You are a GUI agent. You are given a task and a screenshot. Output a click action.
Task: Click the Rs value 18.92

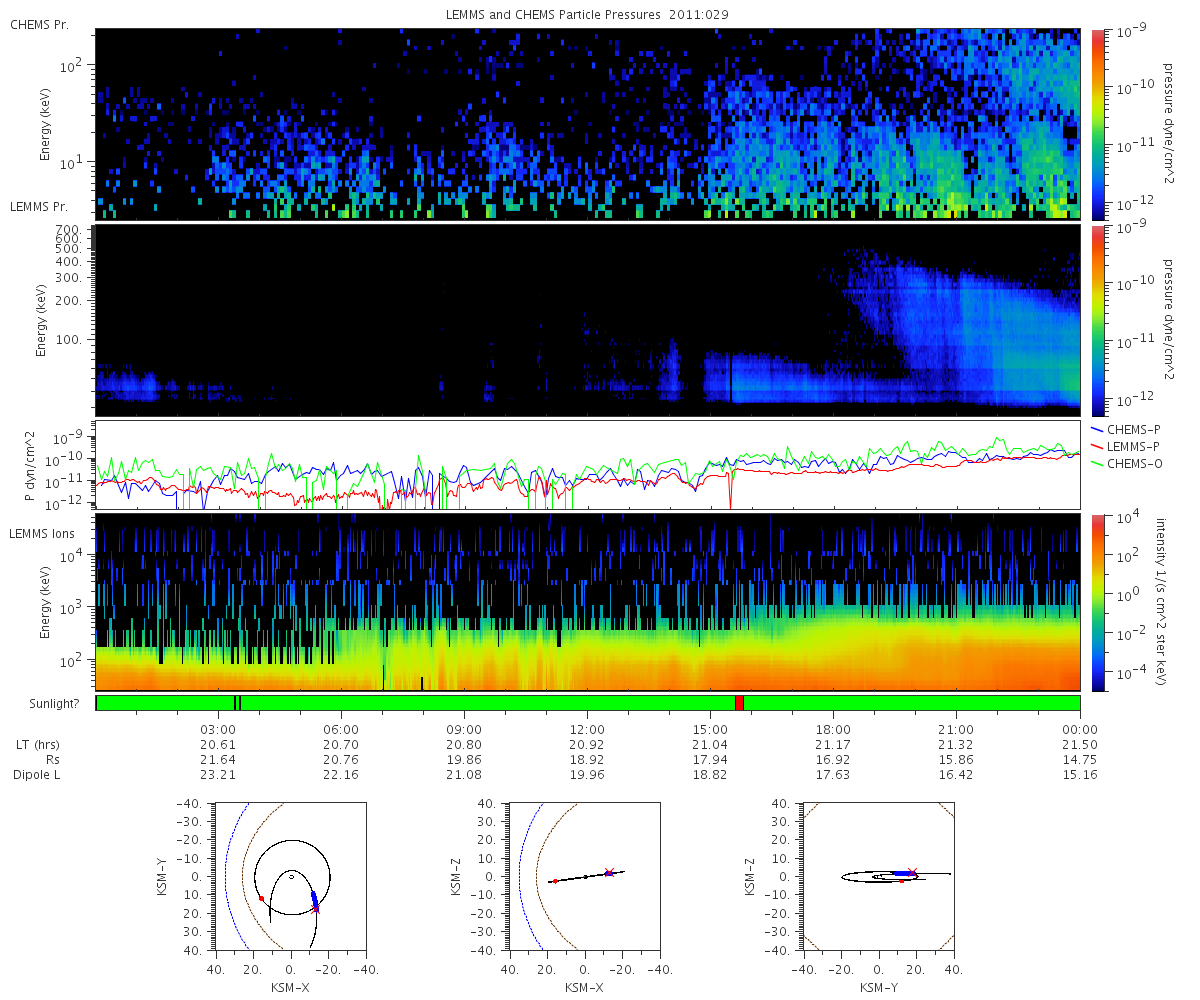(x=587, y=760)
